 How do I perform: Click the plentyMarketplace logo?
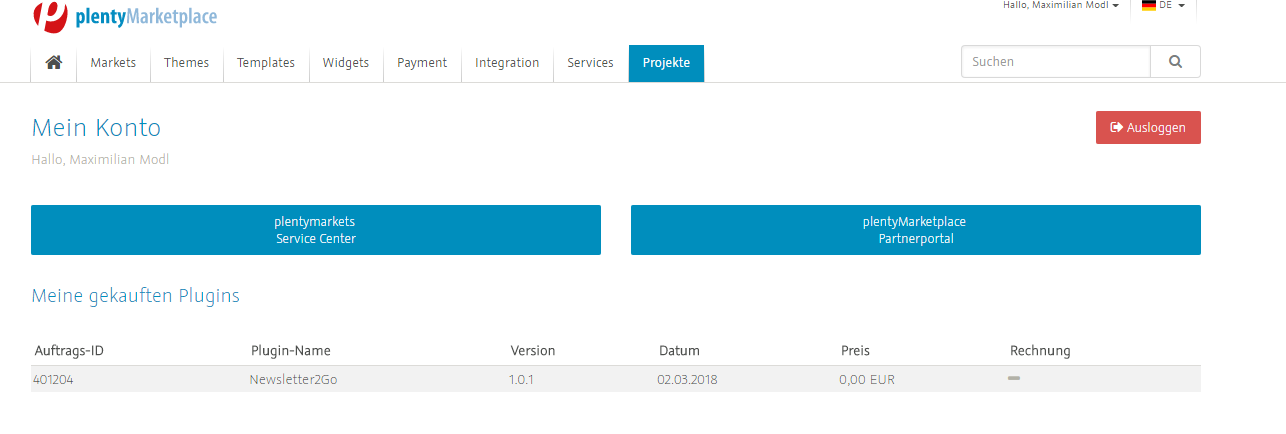124,16
